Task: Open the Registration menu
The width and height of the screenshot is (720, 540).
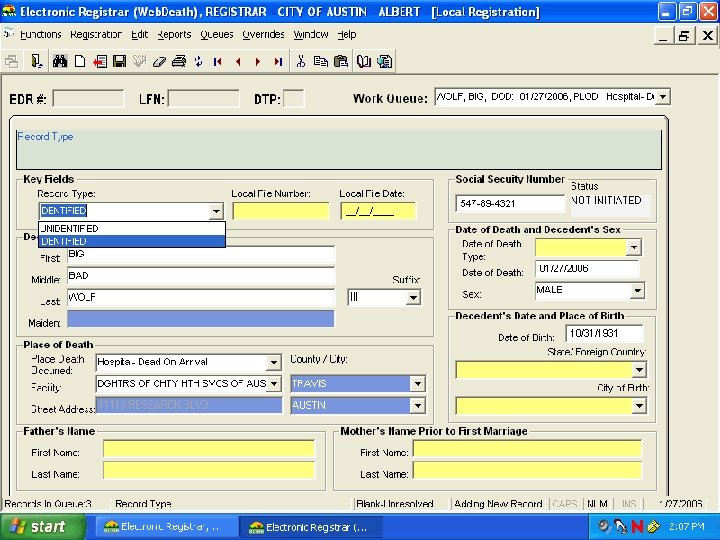Action: click(x=96, y=34)
